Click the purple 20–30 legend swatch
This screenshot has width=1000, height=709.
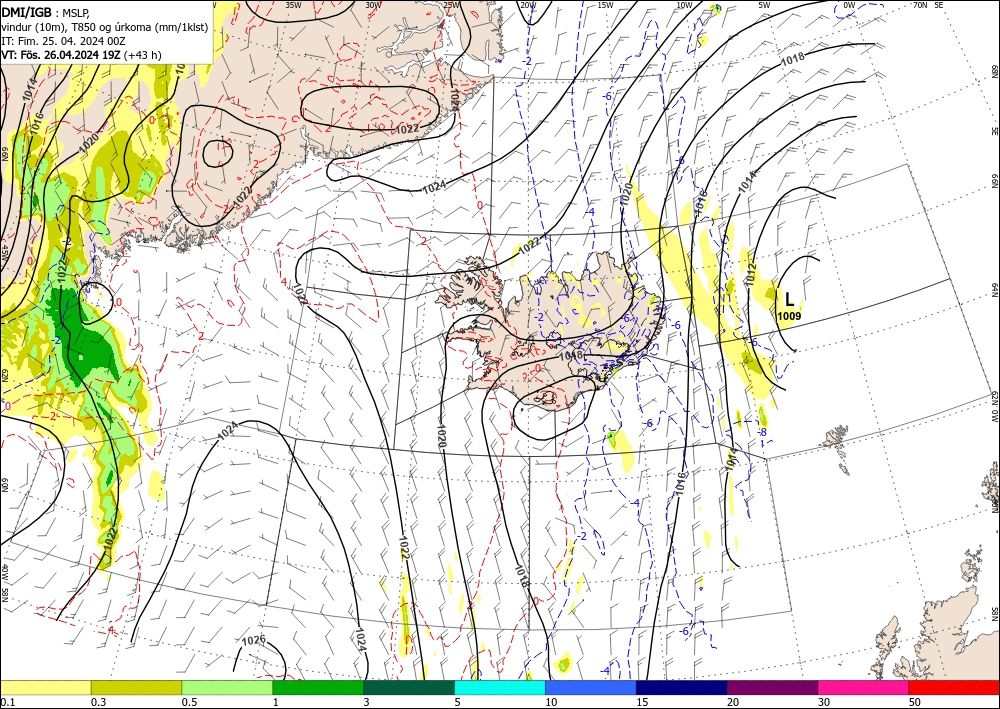pyautogui.click(x=772, y=687)
